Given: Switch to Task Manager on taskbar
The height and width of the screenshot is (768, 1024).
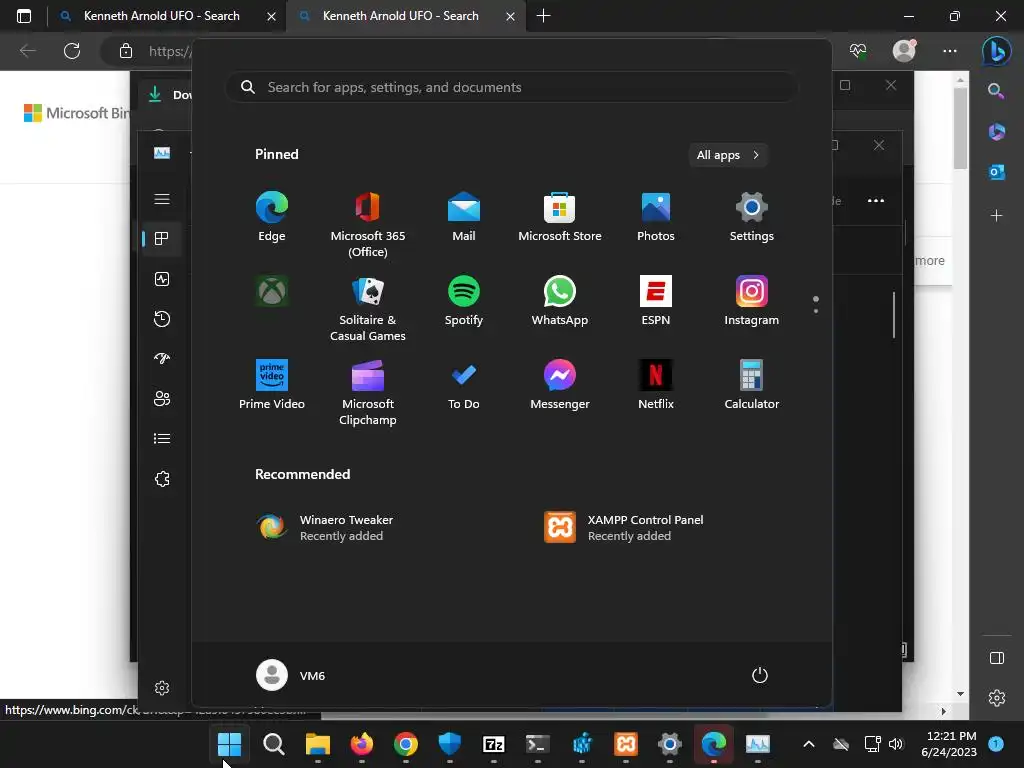Looking at the screenshot, I should tap(758, 743).
